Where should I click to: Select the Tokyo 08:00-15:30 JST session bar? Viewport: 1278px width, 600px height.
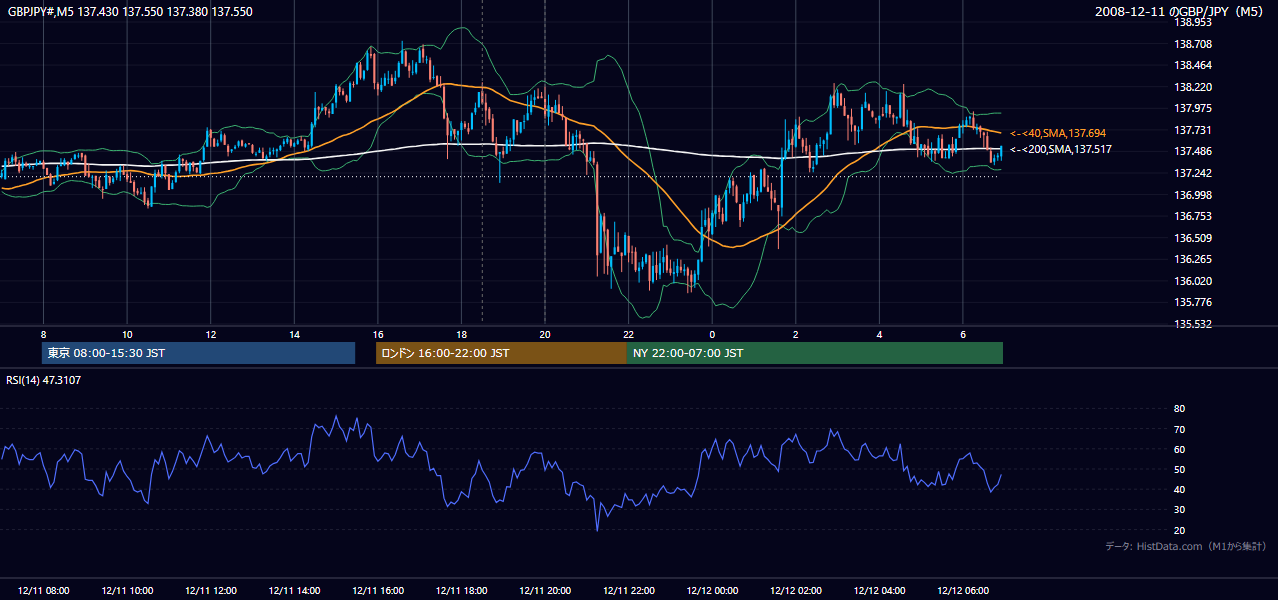coord(199,353)
